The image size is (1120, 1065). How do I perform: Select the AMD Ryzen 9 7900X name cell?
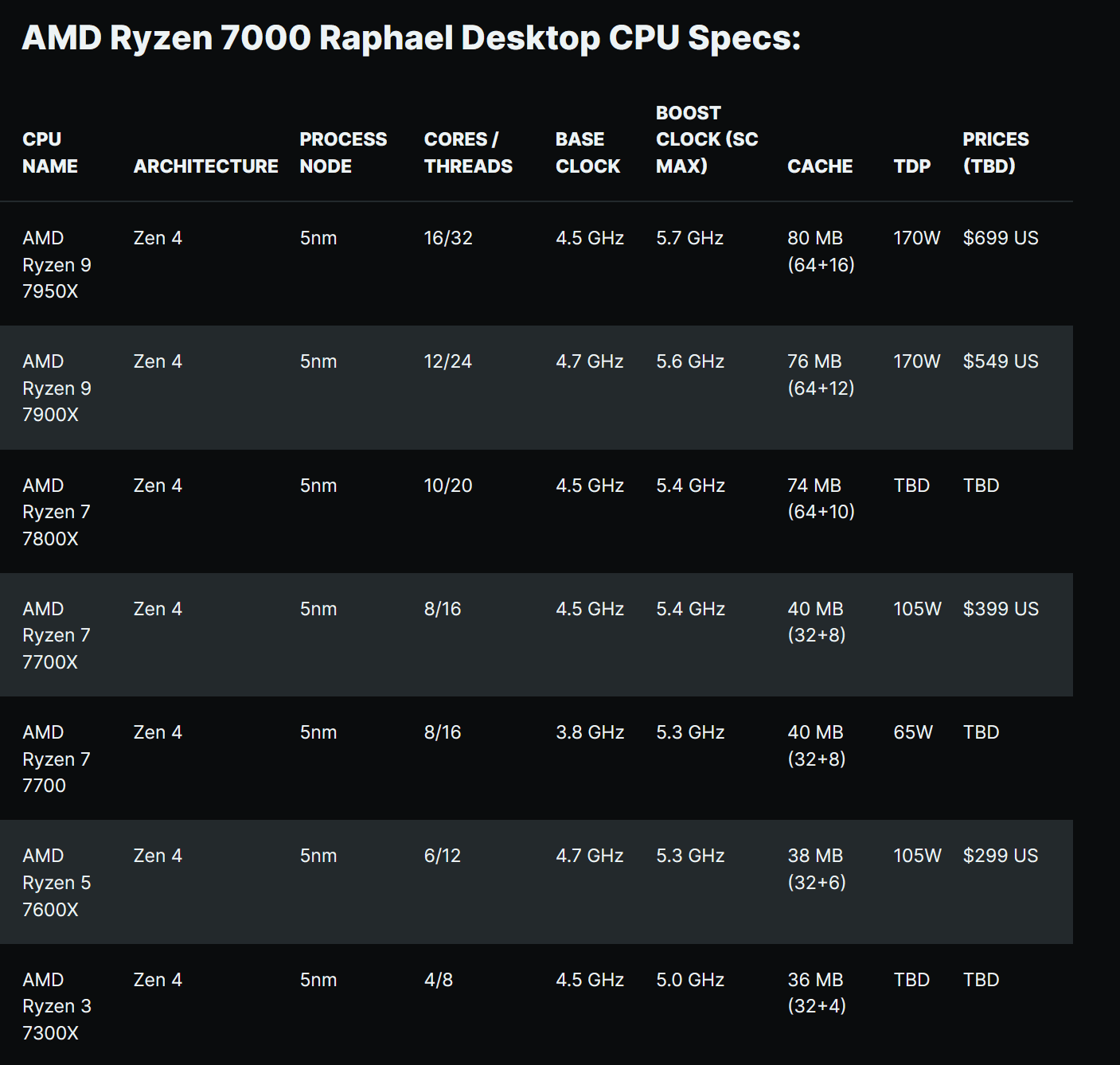[57, 388]
